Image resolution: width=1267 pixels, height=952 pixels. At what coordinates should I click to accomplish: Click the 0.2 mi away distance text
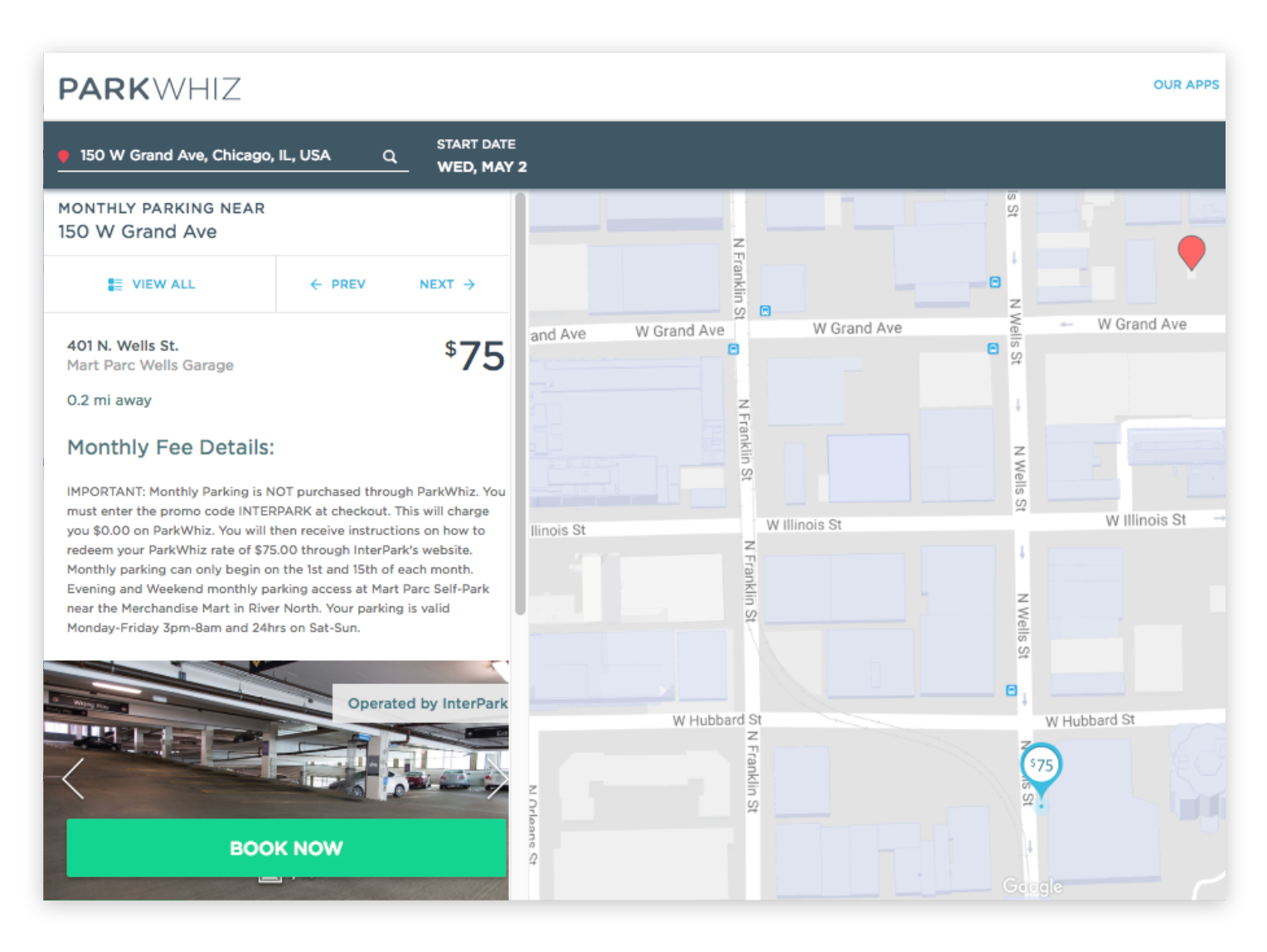click(x=109, y=401)
